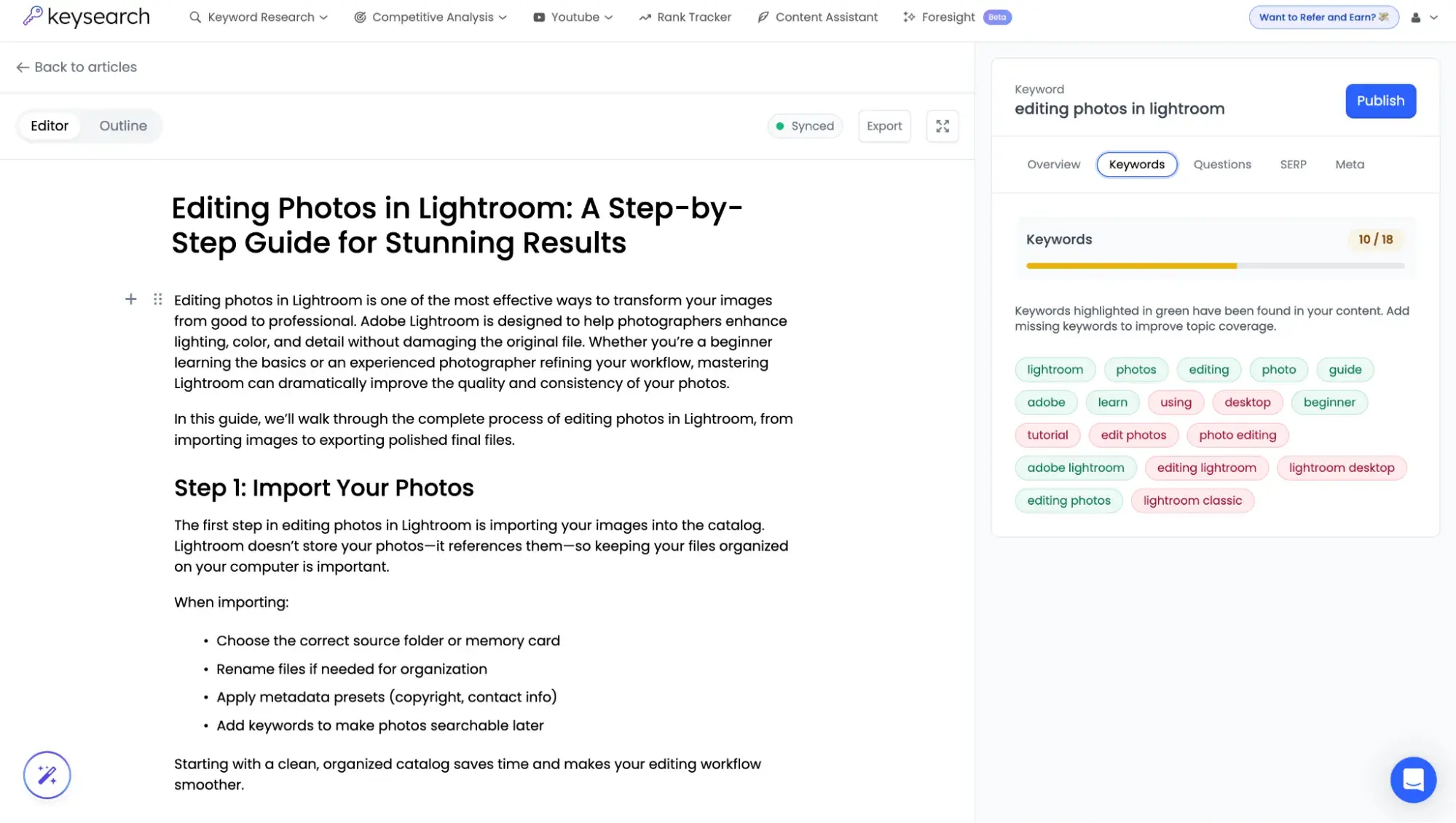Click the user account icon
The height and width of the screenshot is (823, 1456).
[1414, 17]
